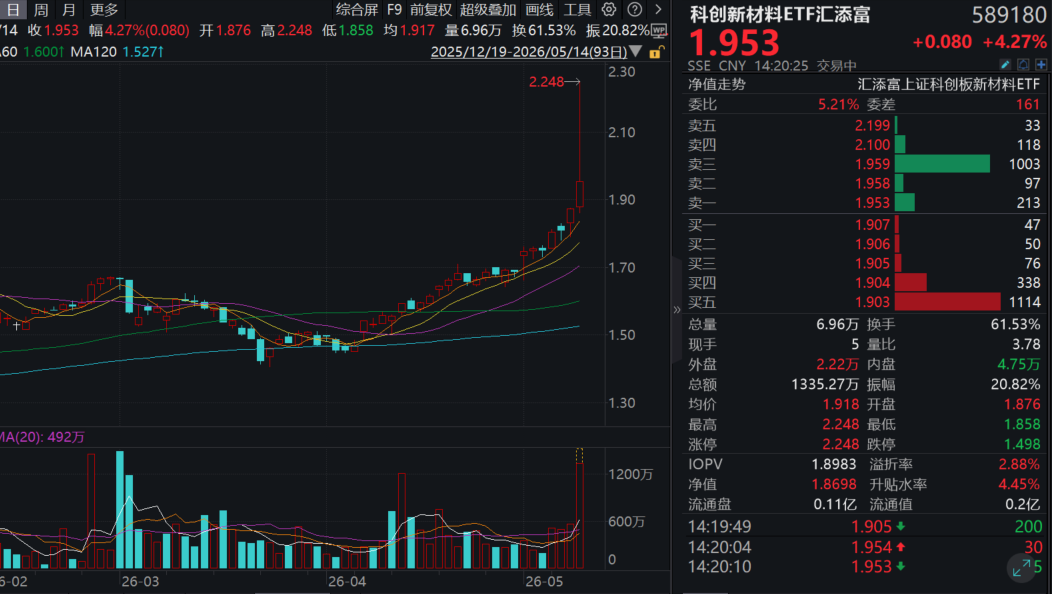1052x594 pixels.
Task: Click the 外盘 value 2.22万
Action: (837, 364)
